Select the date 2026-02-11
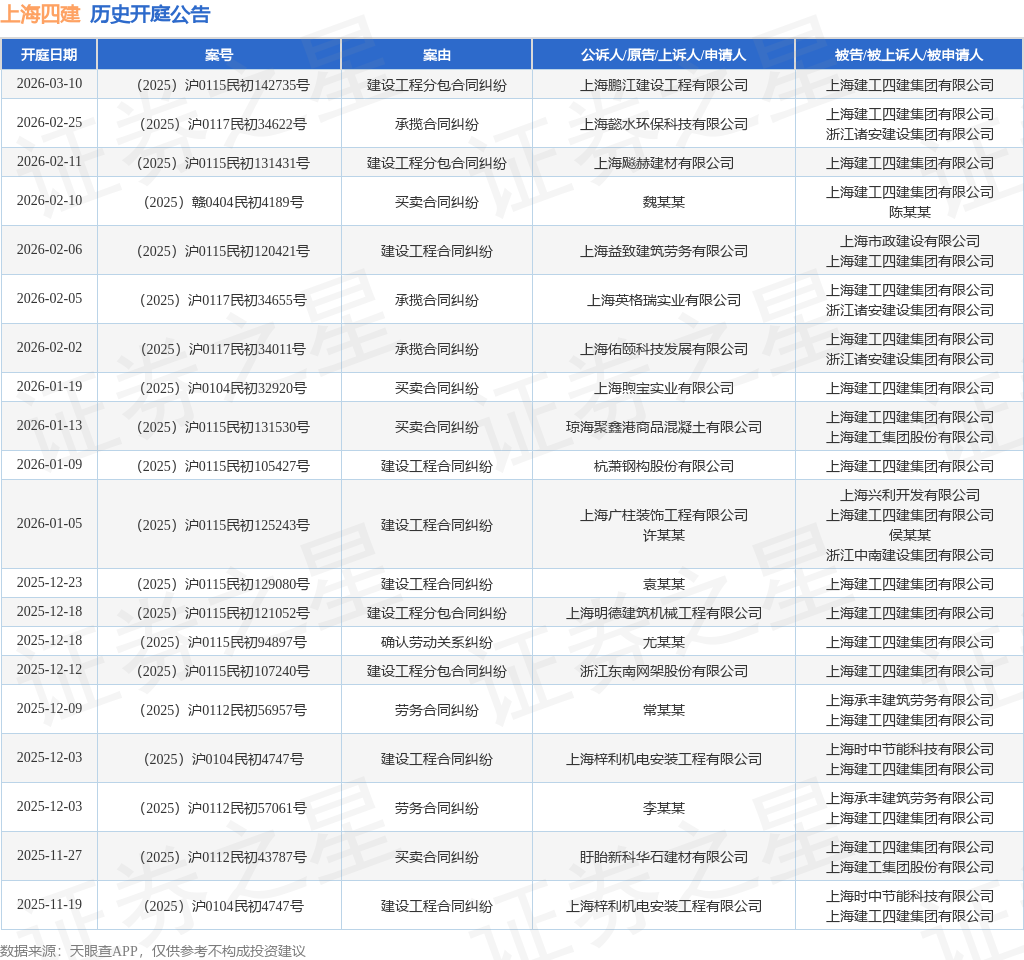The height and width of the screenshot is (960, 1024). coord(49,161)
